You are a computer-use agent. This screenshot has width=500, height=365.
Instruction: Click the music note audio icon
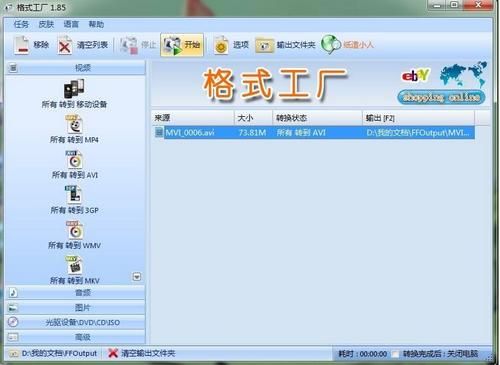13,293
